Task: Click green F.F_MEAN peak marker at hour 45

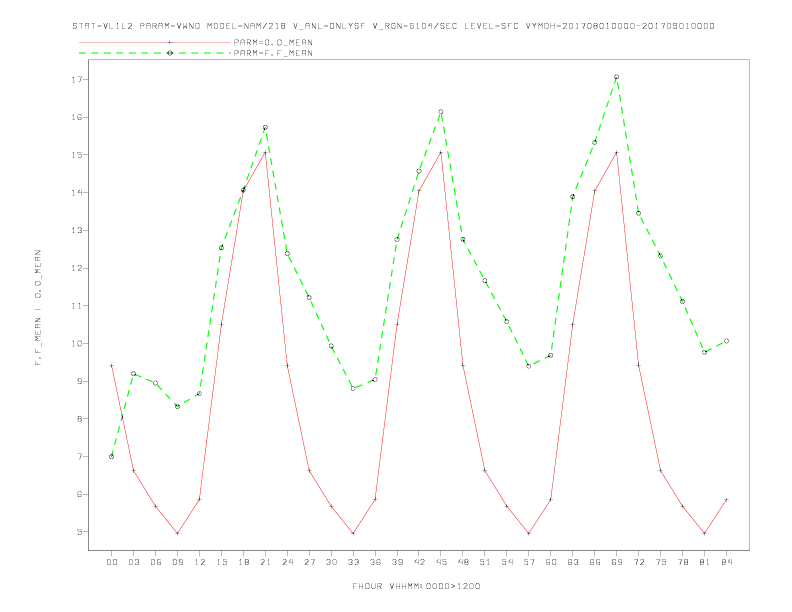Action: [x=441, y=112]
